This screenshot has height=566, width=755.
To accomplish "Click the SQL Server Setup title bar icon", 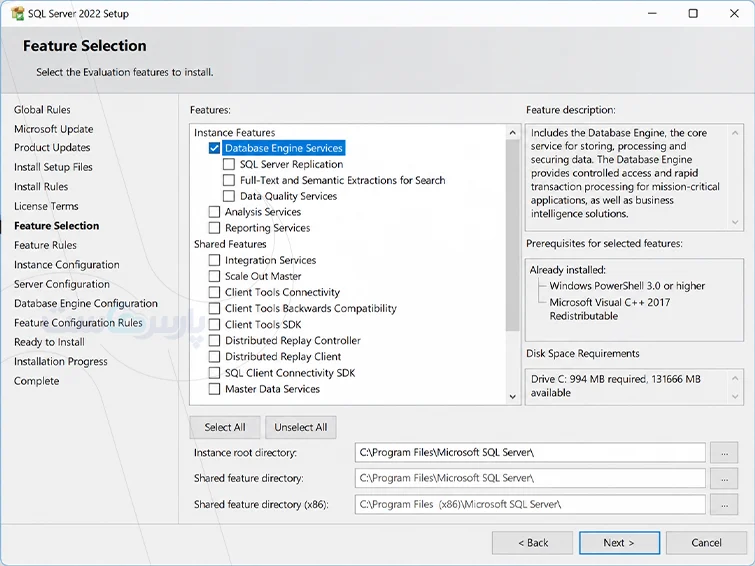I will (17, 13).
